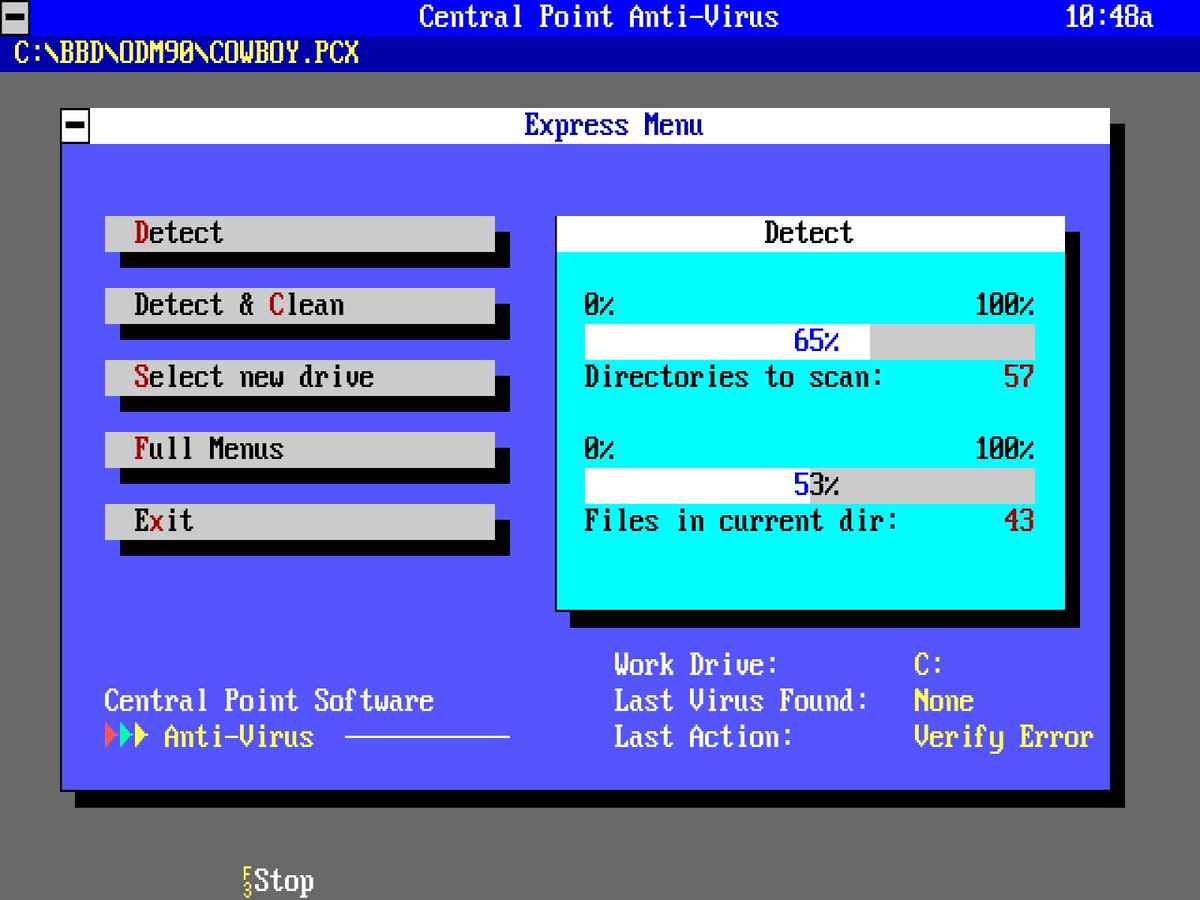The width and height of the screenshot is (1200, 900).
Task: Click the directories progress bar at 65%
Action: click(810, 341)
